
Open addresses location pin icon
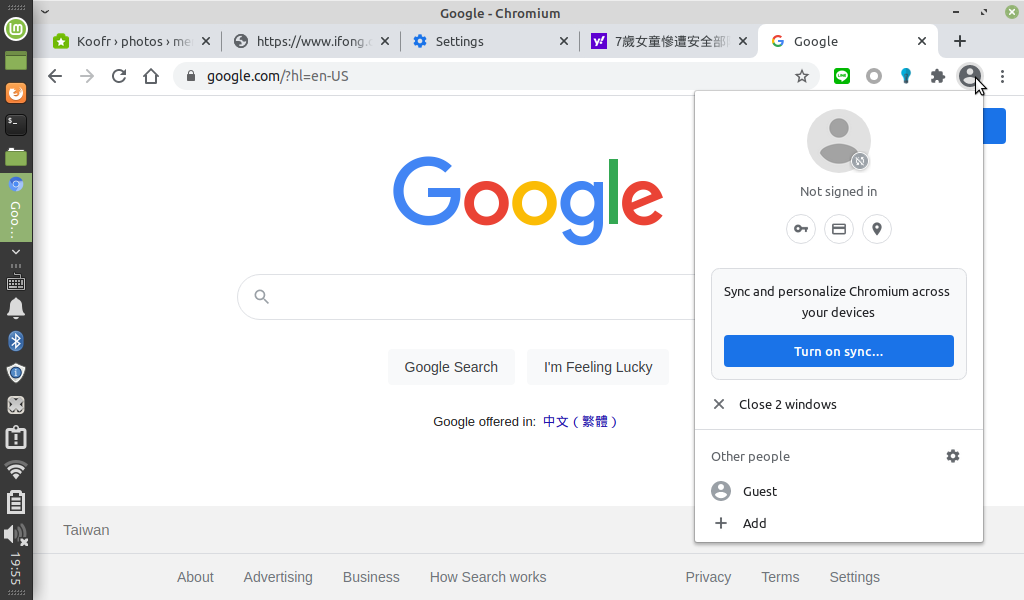point(877,229)
